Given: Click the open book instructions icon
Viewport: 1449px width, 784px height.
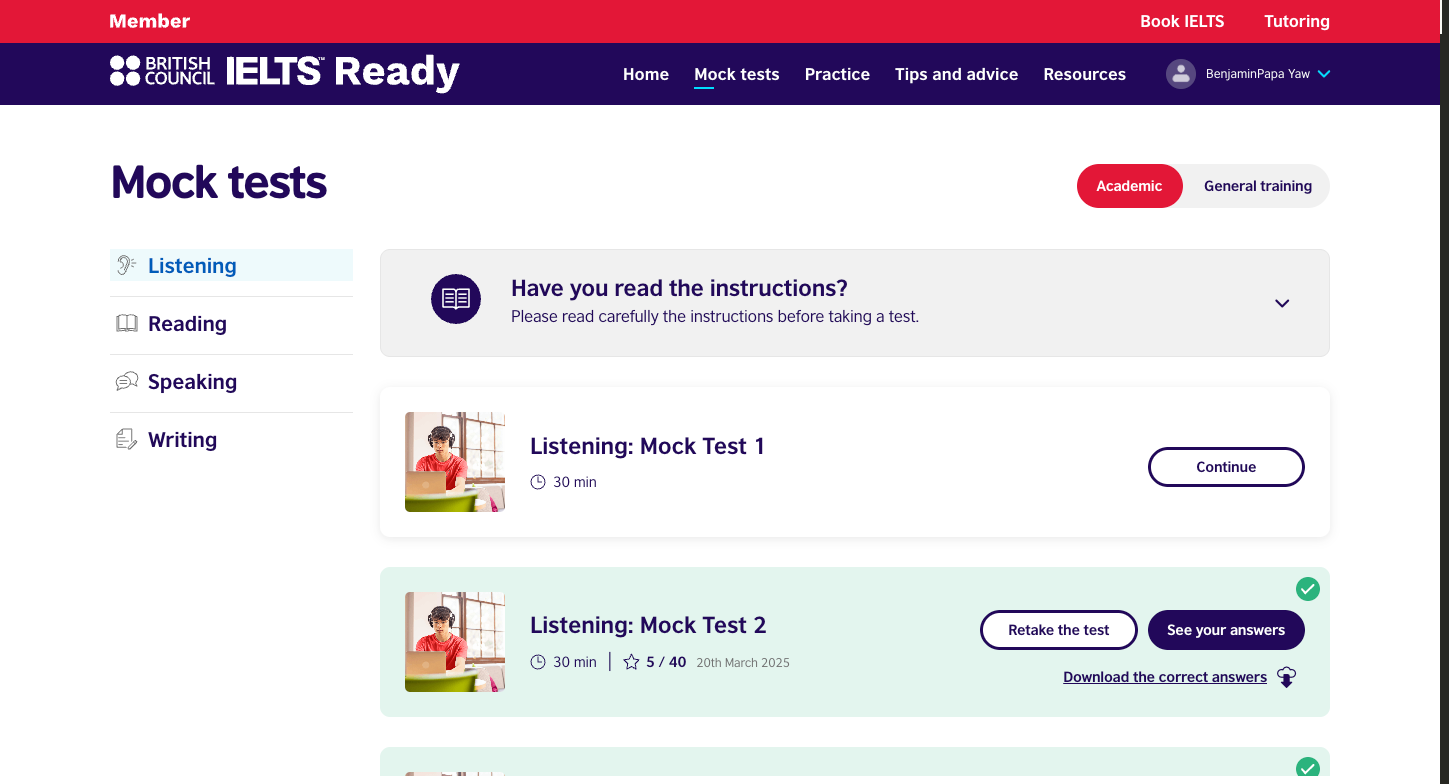Looking at the screenshot, I should (456, 299).
